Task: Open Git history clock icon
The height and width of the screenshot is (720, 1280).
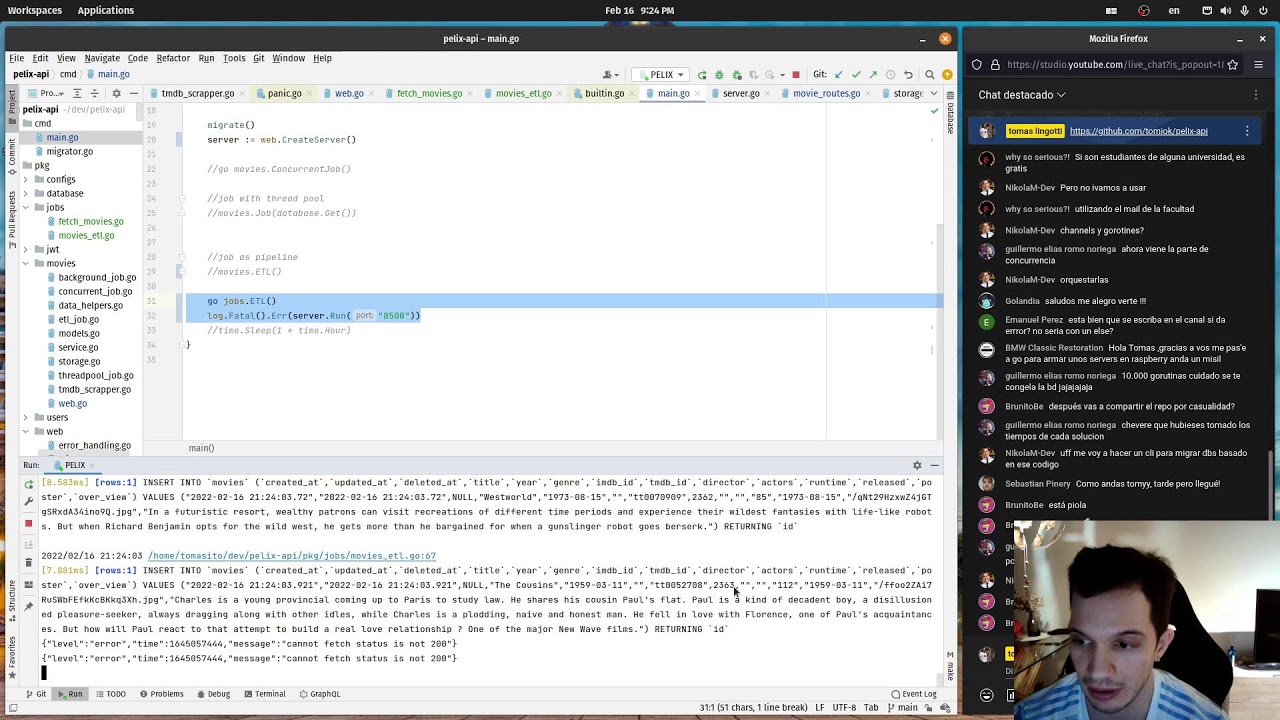Action: tap(890, 75)
